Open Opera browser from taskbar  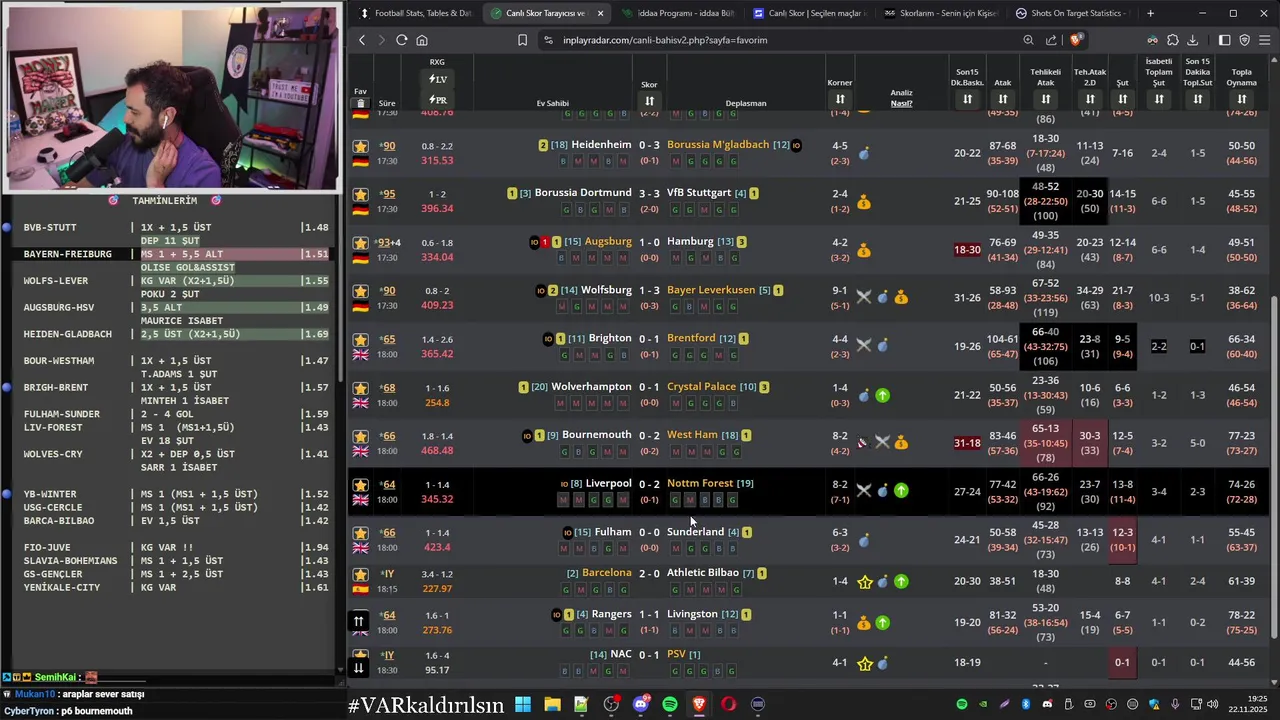point(728,704)
